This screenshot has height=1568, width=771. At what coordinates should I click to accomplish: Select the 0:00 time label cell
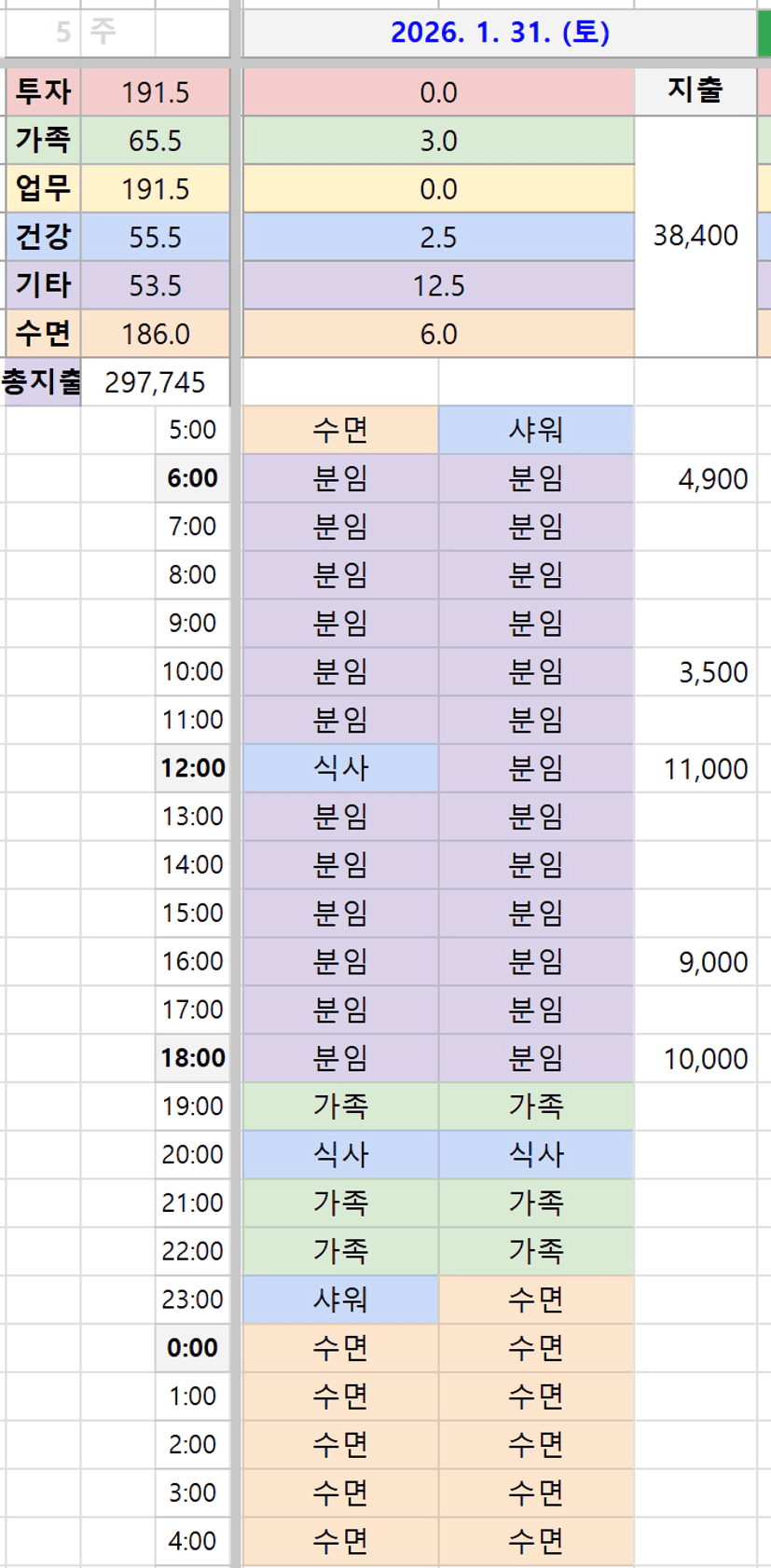(x=193, y=1348)
